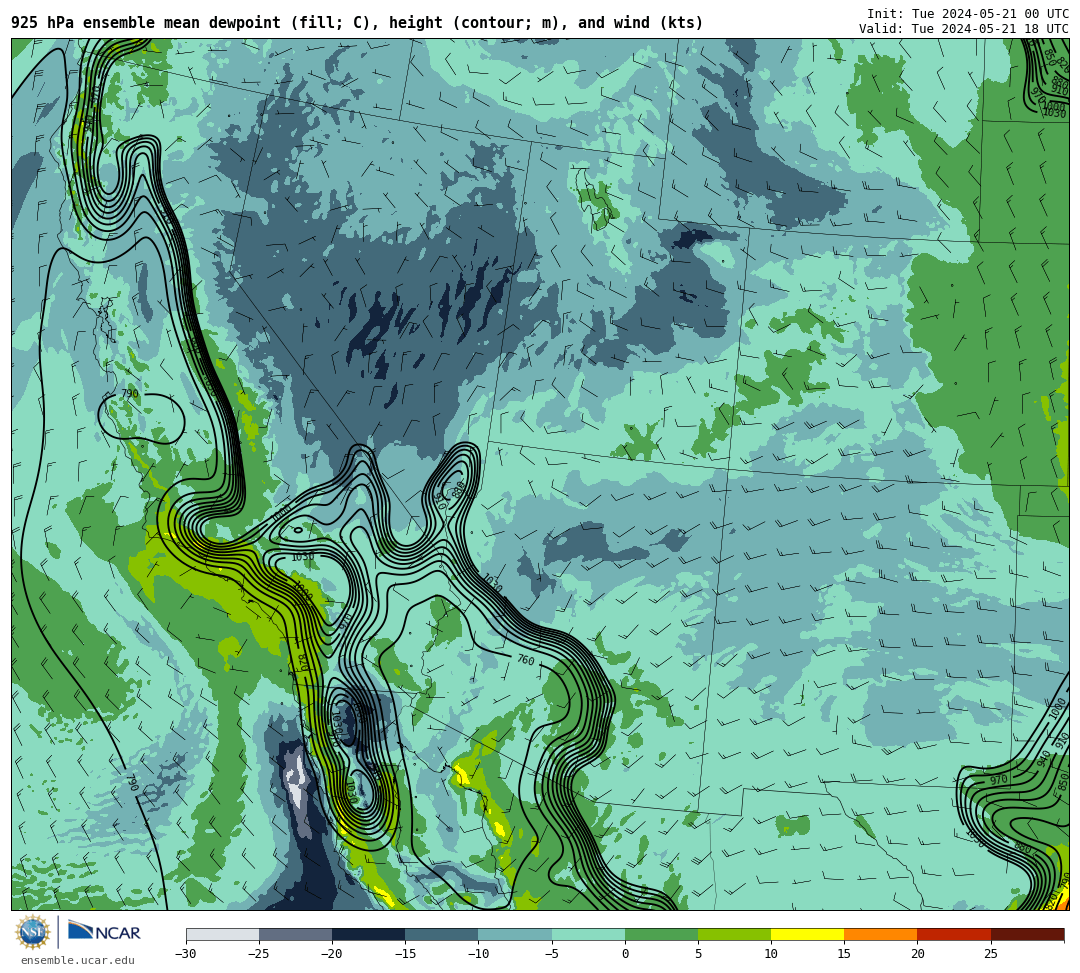Click the 5 colorbar tick label
The width and height of the screenshot is (1080, 973).
pos(698,954)
